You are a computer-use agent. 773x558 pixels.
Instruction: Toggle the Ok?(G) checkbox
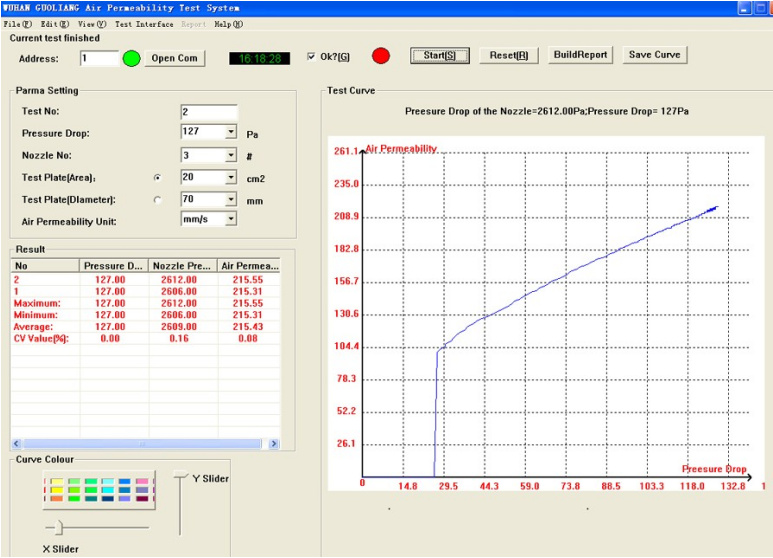click(311, 56)
